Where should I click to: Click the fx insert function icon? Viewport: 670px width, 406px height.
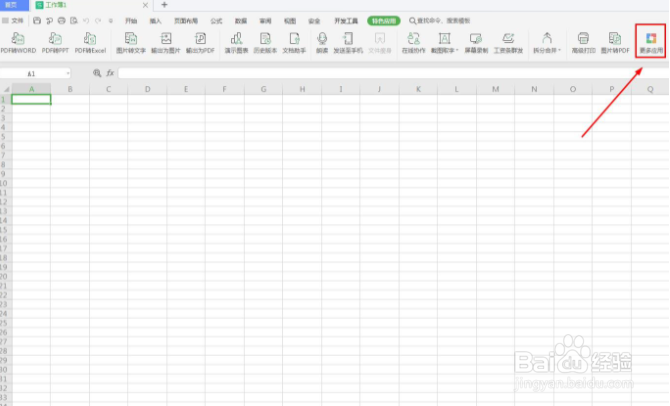pos(110,73)
